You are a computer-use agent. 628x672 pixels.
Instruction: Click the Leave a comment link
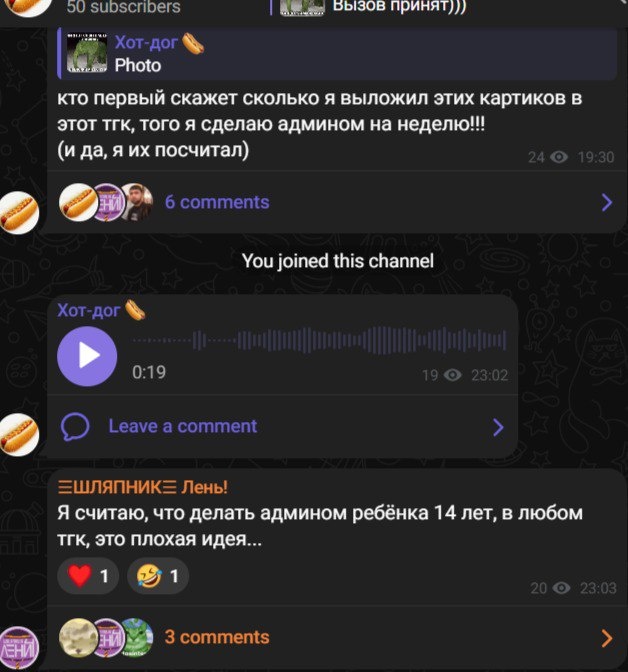point(183,426)
